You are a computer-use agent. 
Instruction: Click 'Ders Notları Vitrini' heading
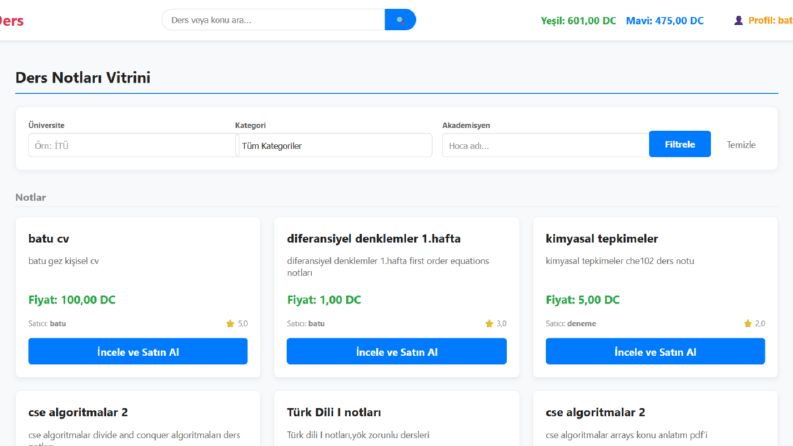[x=83, y=77]
